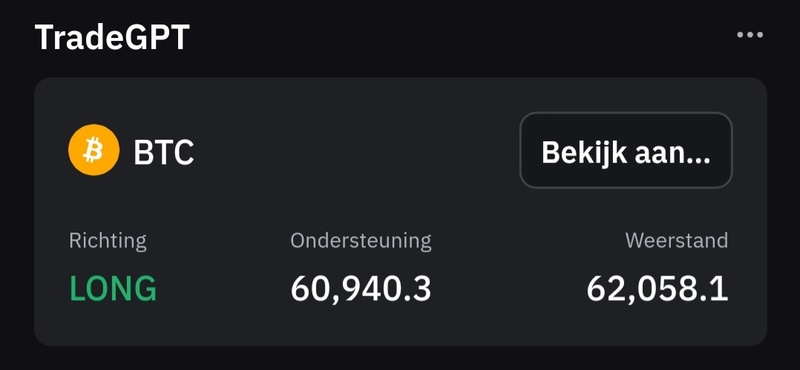Tap the Bekijk aan... button

626,150
